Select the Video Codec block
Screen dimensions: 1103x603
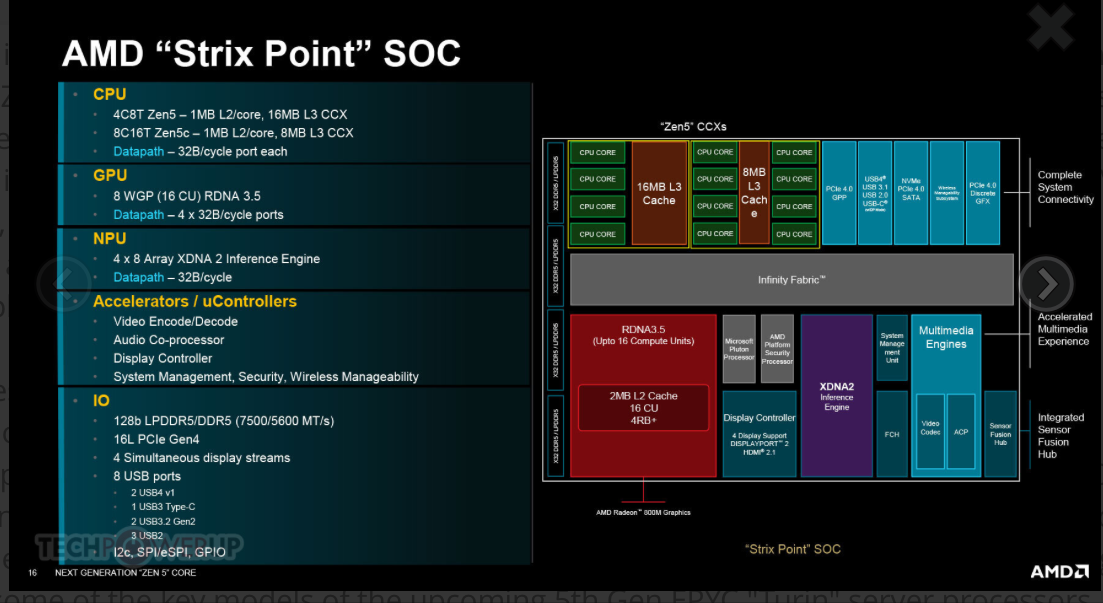click(x=930, y=431)
